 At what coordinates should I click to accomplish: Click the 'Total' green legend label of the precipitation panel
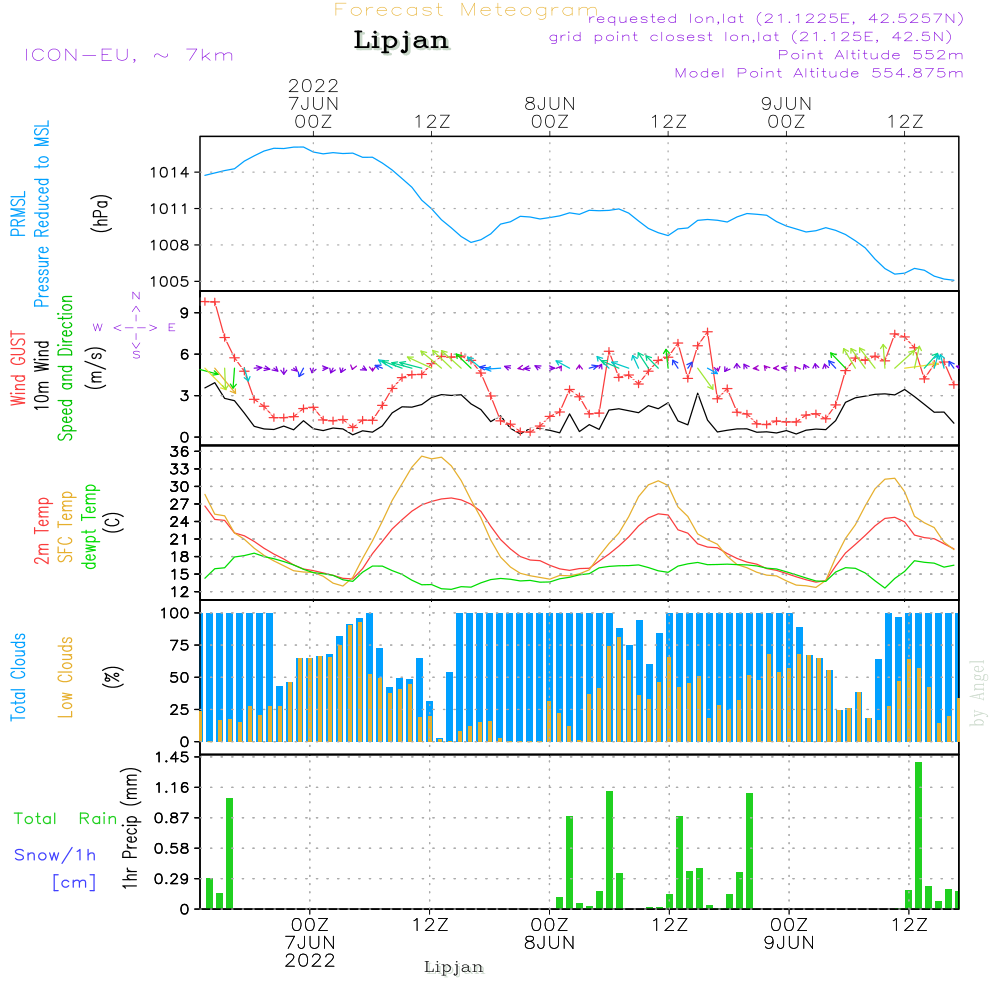pos(36,819)
